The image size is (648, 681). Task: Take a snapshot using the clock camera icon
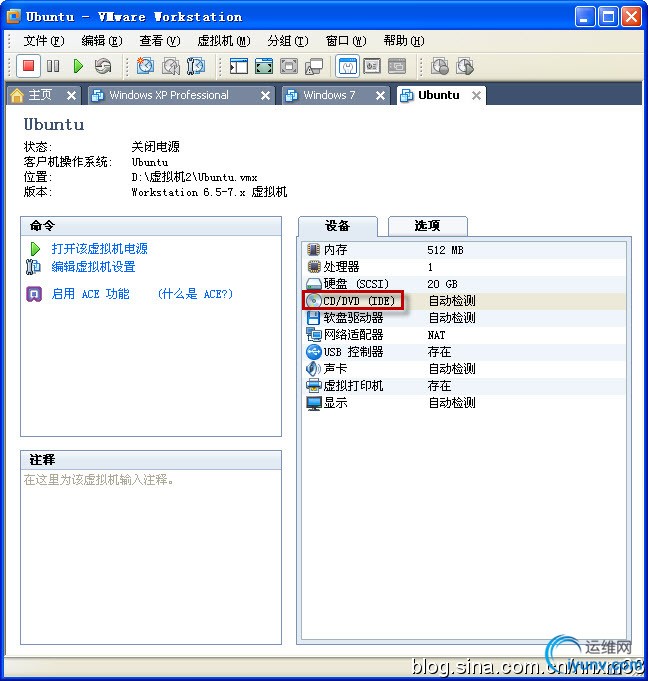click(145, 66)
